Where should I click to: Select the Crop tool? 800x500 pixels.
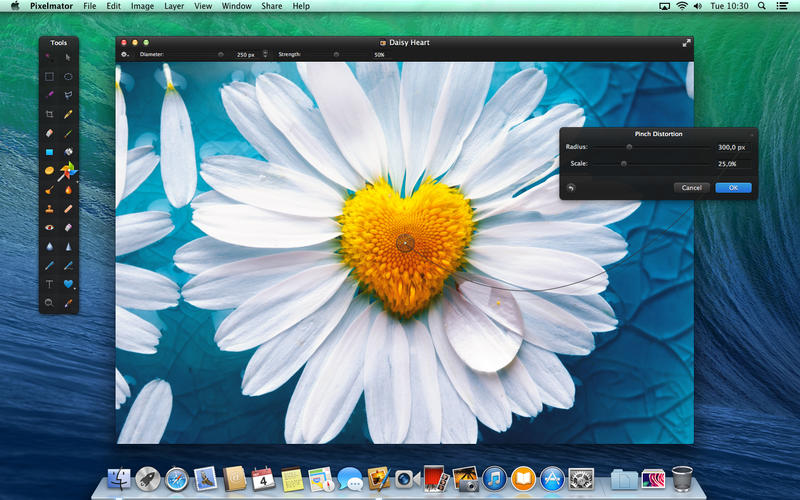pyautogui.click(x=49, y=114)
